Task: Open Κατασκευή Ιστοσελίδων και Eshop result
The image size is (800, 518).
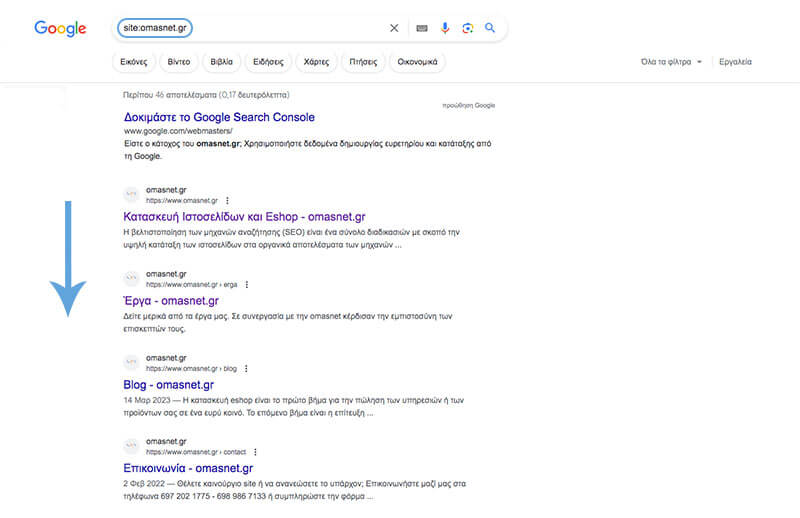Action: 244,216
